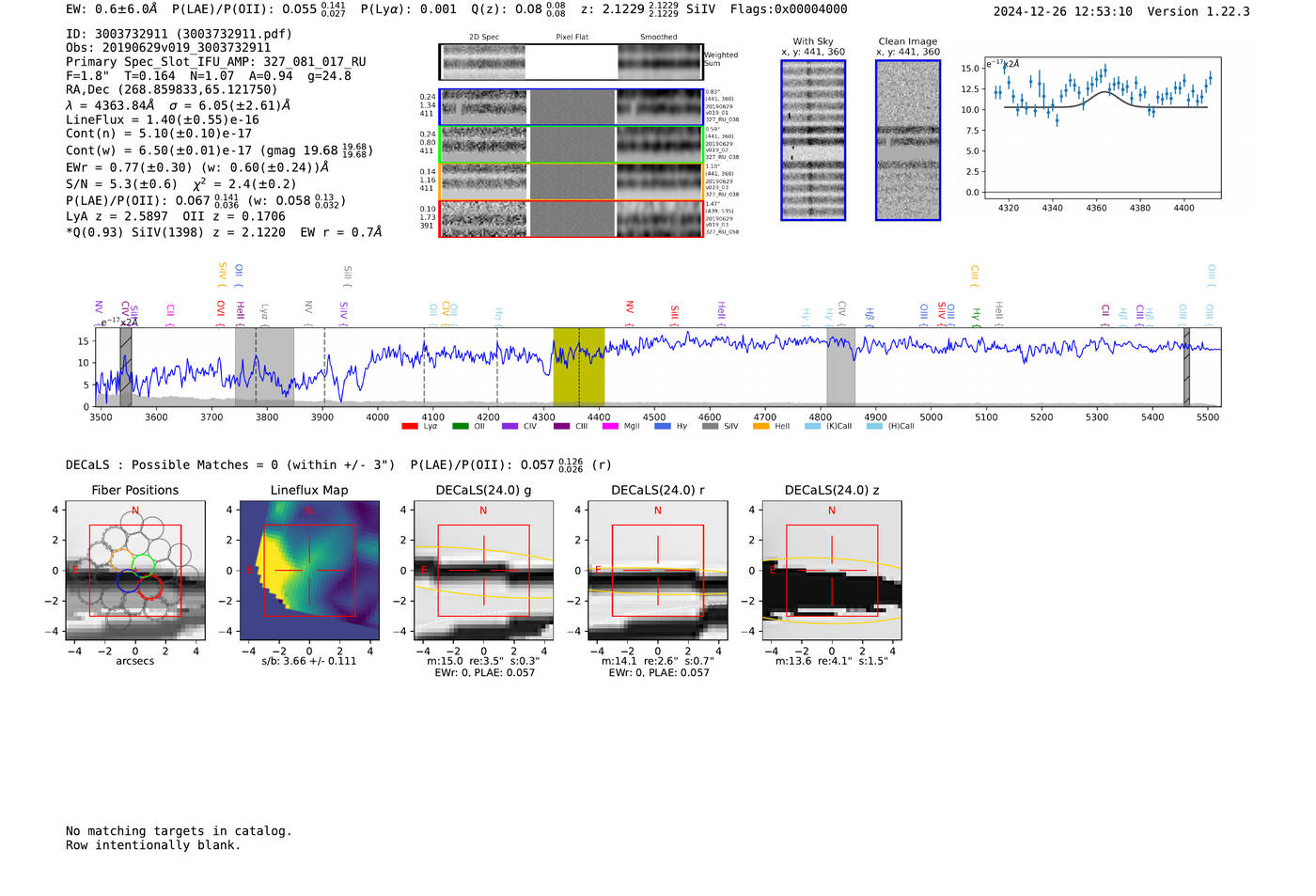Click the blue Hγ legend swatch

click(x=663, y=426)
